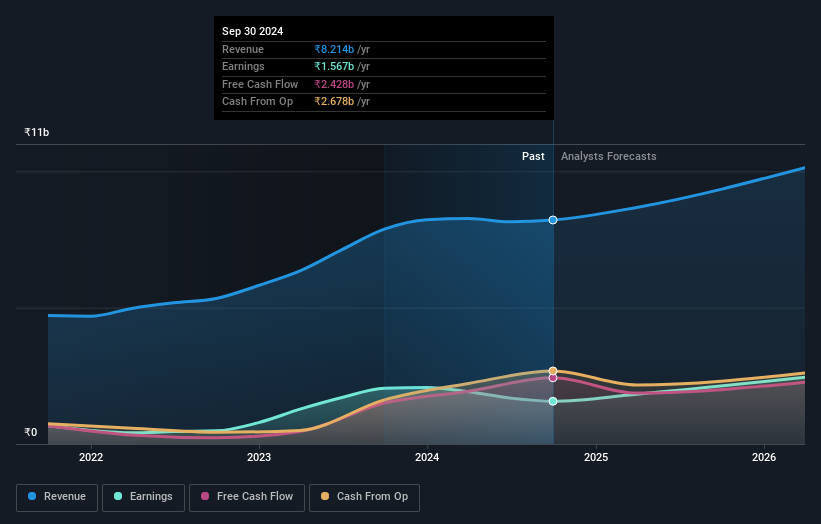This screenshot has width=821, height=524.
Task: Click the 2026 x-axis label
Action: (764, 457)
